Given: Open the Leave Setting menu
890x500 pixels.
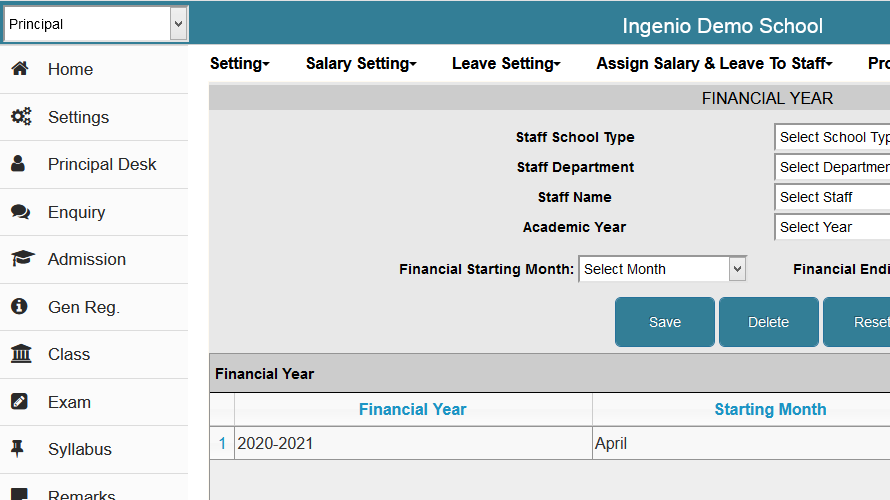Looking at the screenshot, I should point(506,63).
